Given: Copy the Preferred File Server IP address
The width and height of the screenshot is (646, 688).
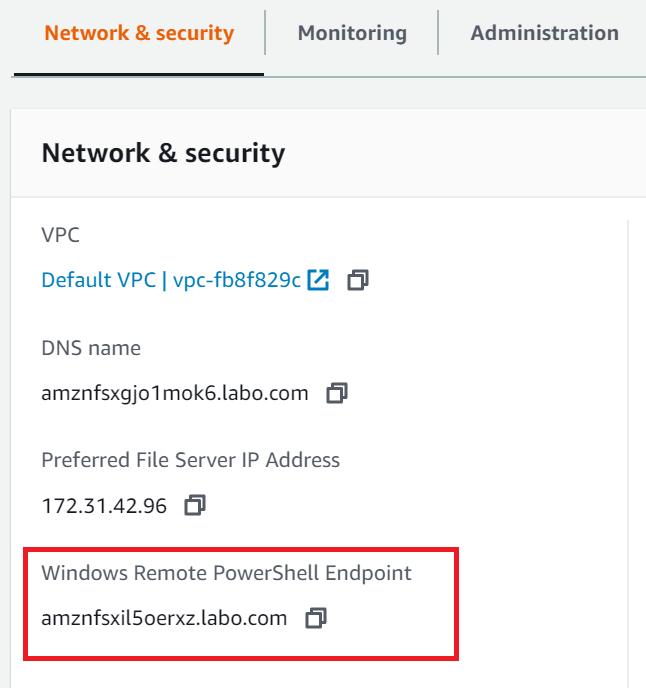Looking at the screenshot, I should 195,506.
